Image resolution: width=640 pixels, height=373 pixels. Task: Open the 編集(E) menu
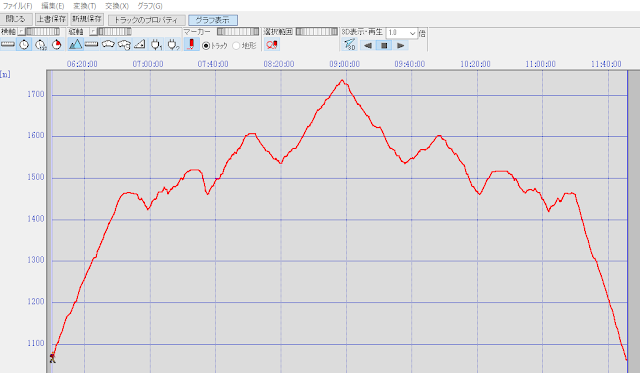[53, 6]
